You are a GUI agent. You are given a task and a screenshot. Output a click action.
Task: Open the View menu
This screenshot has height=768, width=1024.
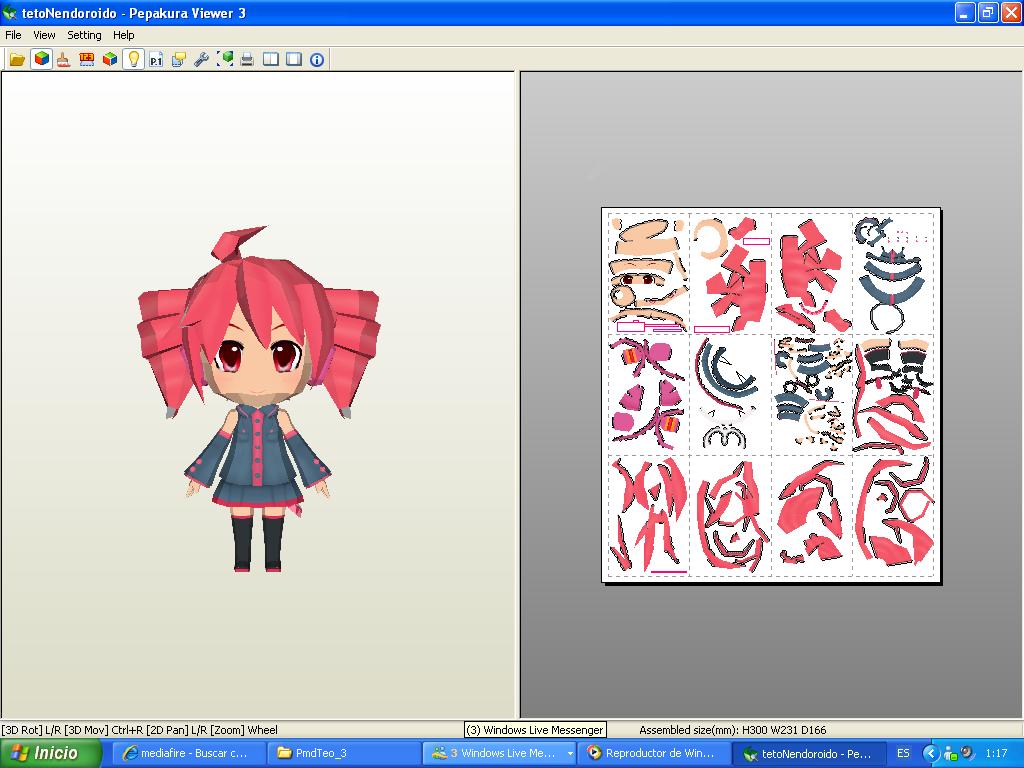pyautogui.click(x=44, y=34)
